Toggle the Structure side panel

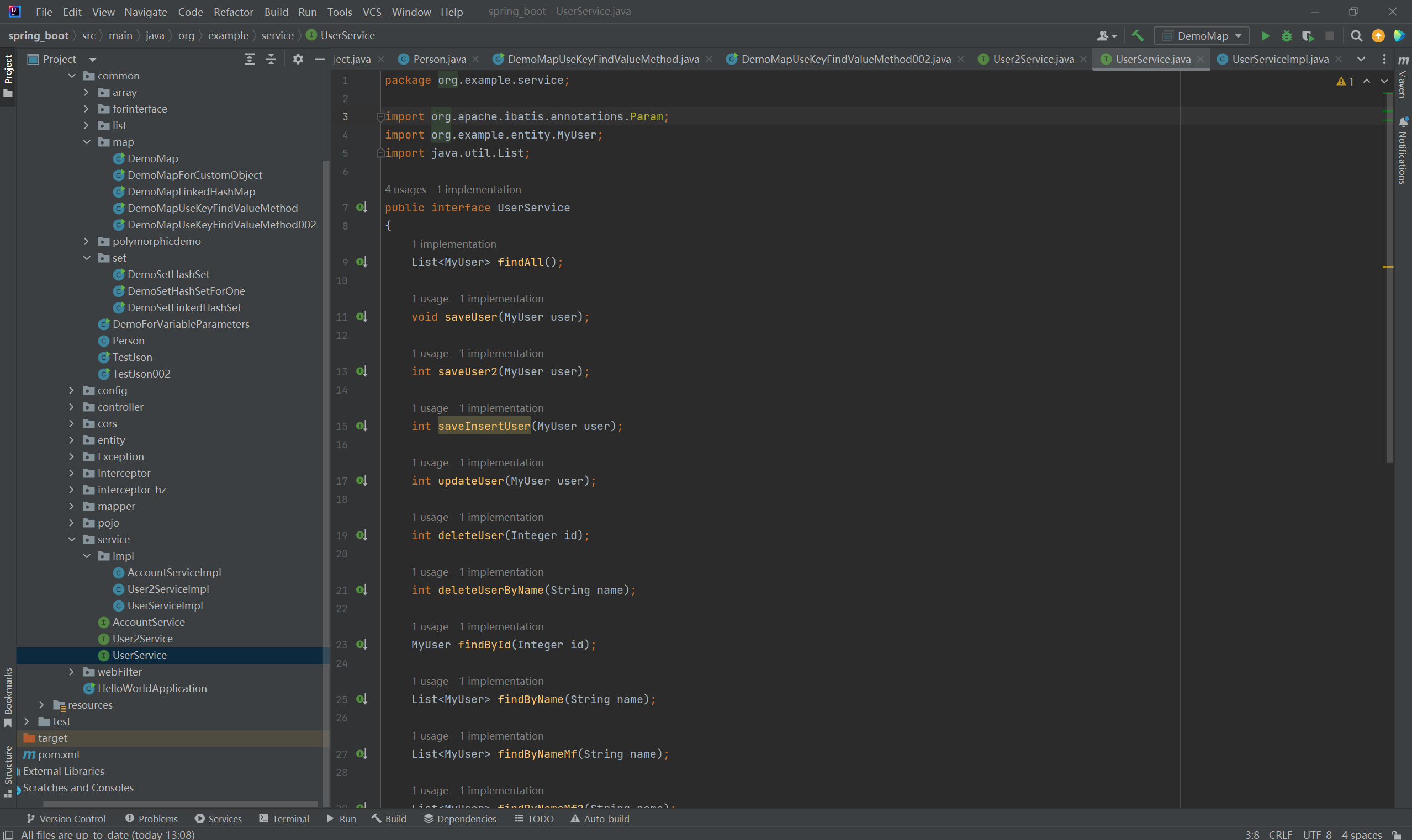pyautogui.click(x=8, y=770)
